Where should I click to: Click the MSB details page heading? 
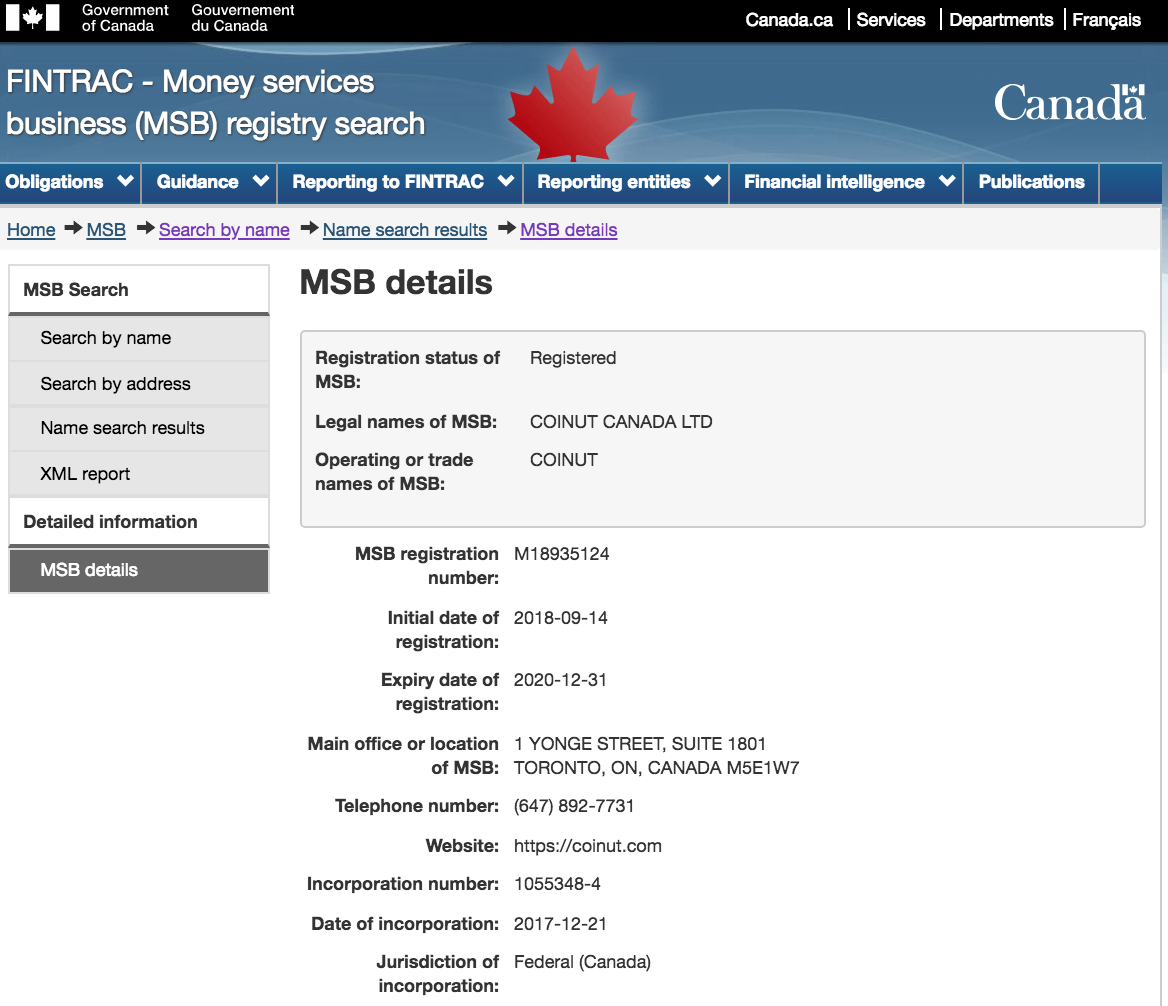coord(396,283)
